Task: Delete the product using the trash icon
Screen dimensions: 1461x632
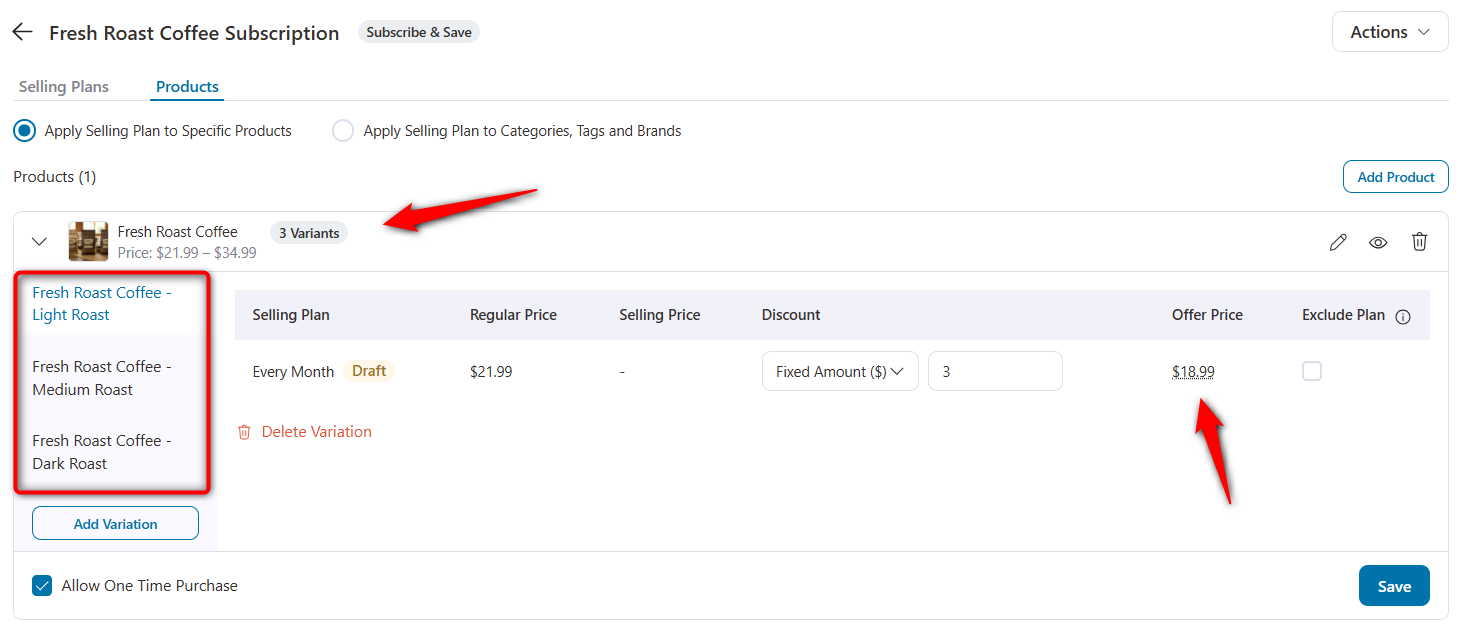Action: [x=1419, y=241]
